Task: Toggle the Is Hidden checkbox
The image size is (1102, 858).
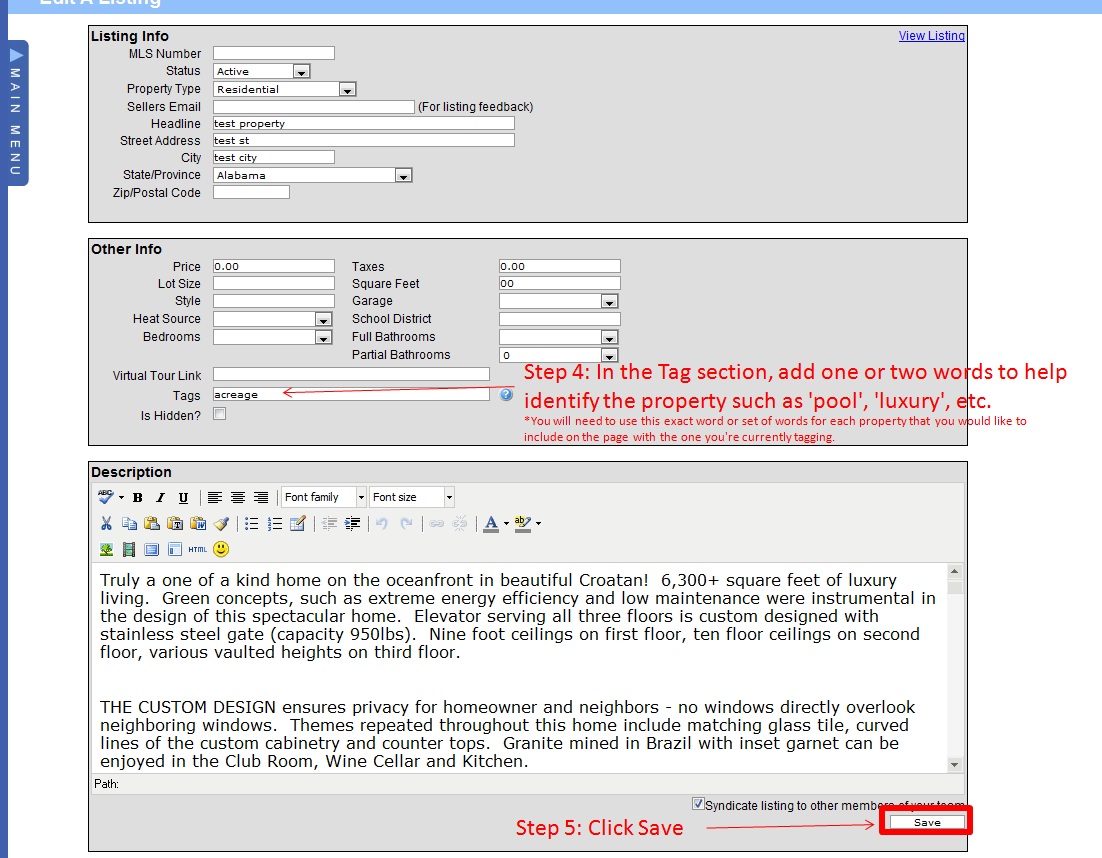Action: click(x=220, y=414)
